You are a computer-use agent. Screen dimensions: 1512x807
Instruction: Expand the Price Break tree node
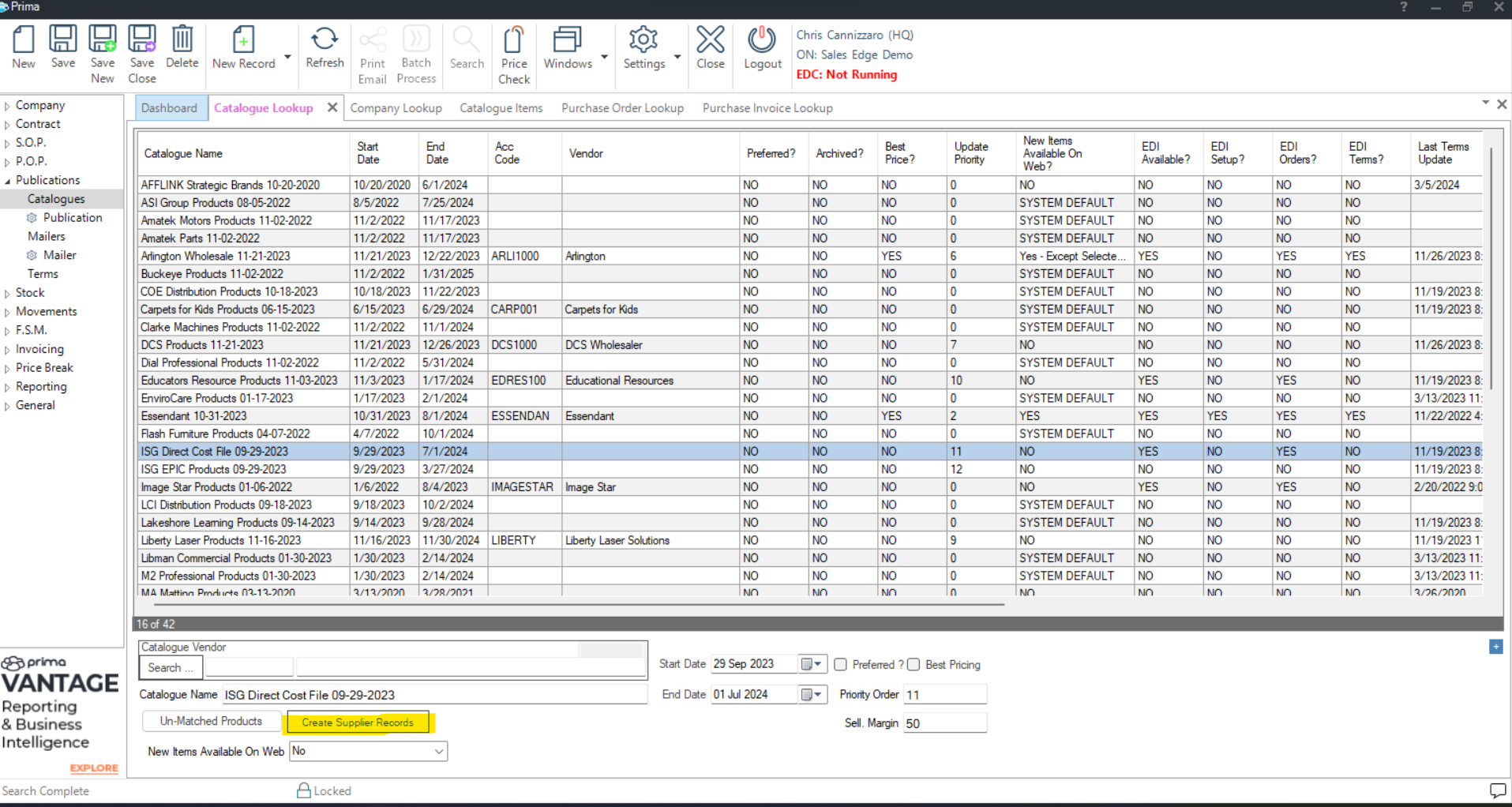(7, 369)
